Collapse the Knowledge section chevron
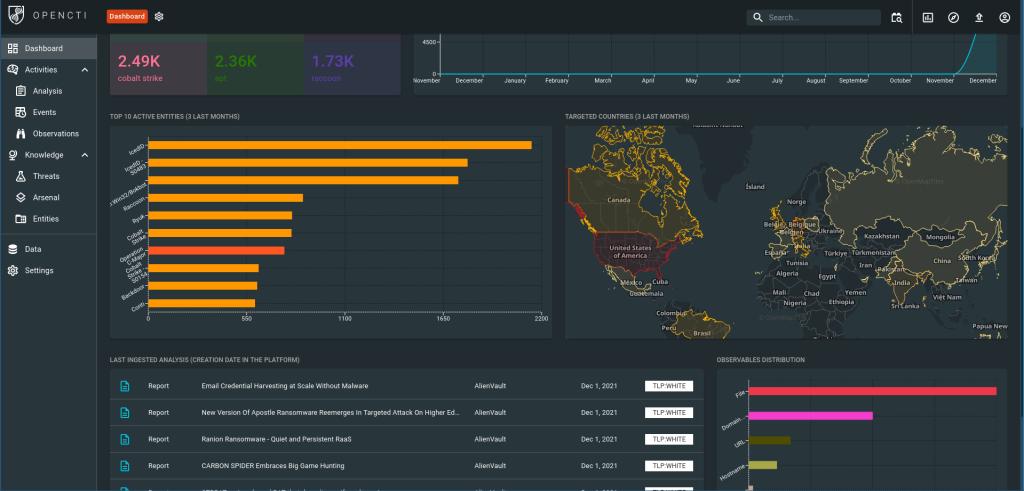Viewport: 1024px width, 491px height. tap(85, 155)
